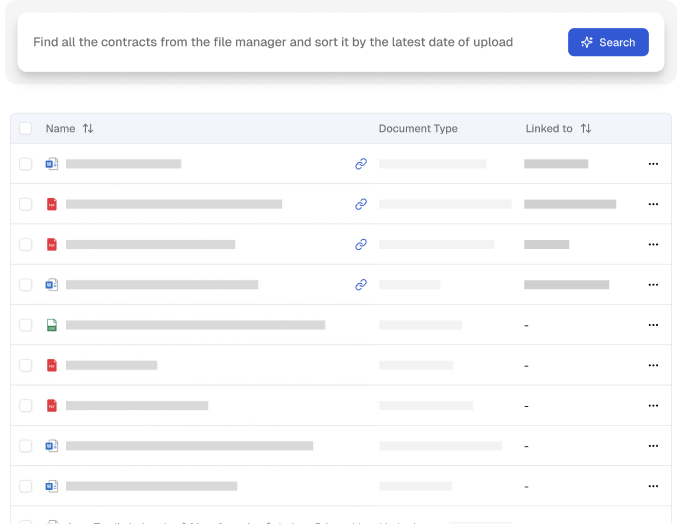
Task: Click the Document Type column header
Action: click(x=418, y=128)
